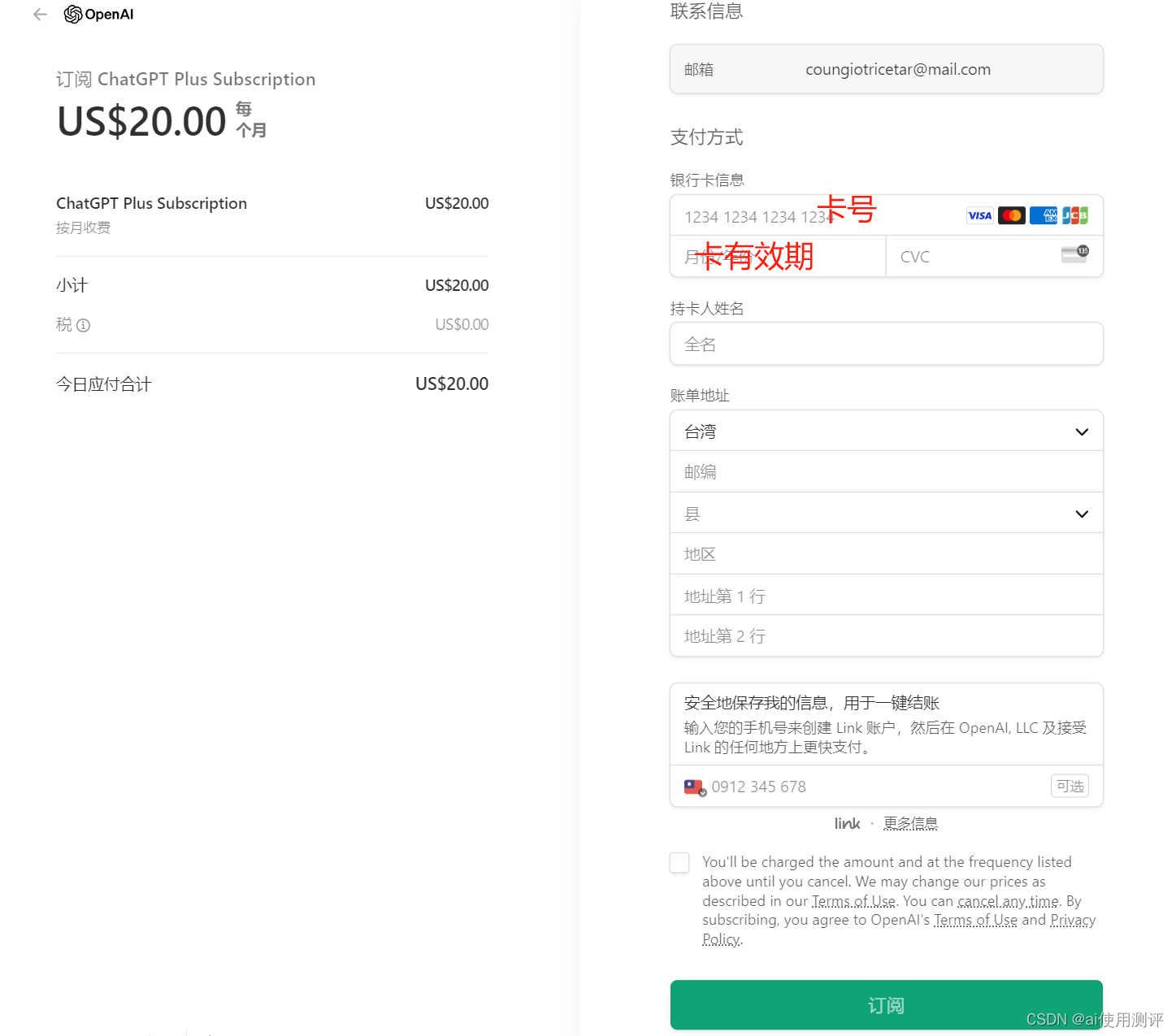Focus the email field
Viewport: 1176px width, 1036px height.
tap(887, 69)
